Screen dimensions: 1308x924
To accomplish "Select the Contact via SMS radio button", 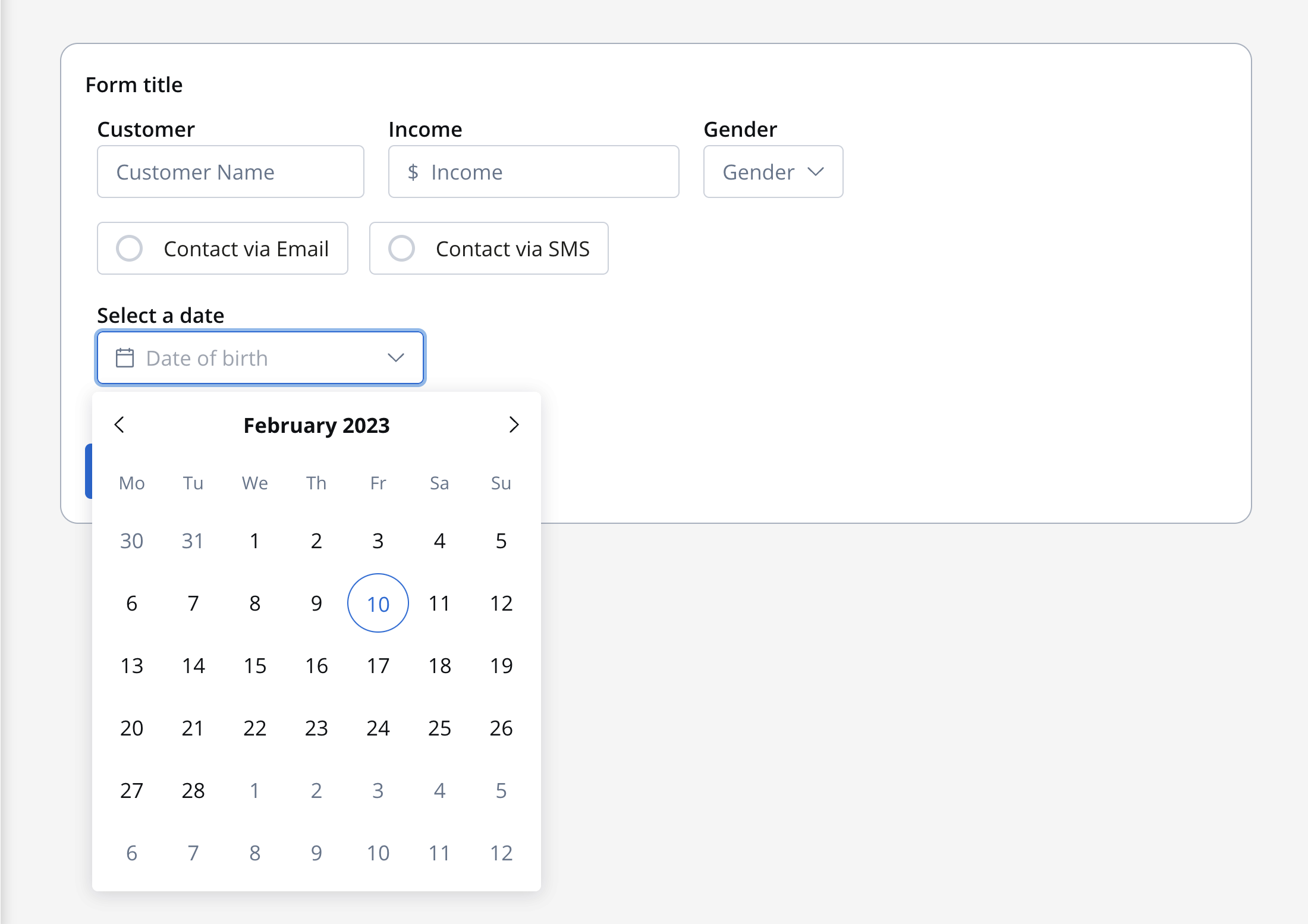I will click(401, 249).
